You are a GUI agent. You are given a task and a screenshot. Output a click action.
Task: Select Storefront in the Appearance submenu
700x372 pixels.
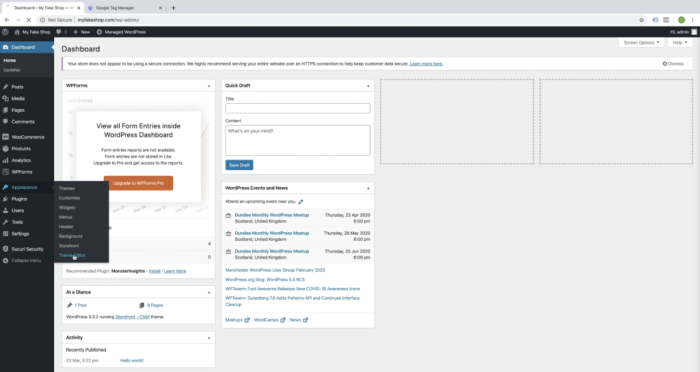click(69, 246)
